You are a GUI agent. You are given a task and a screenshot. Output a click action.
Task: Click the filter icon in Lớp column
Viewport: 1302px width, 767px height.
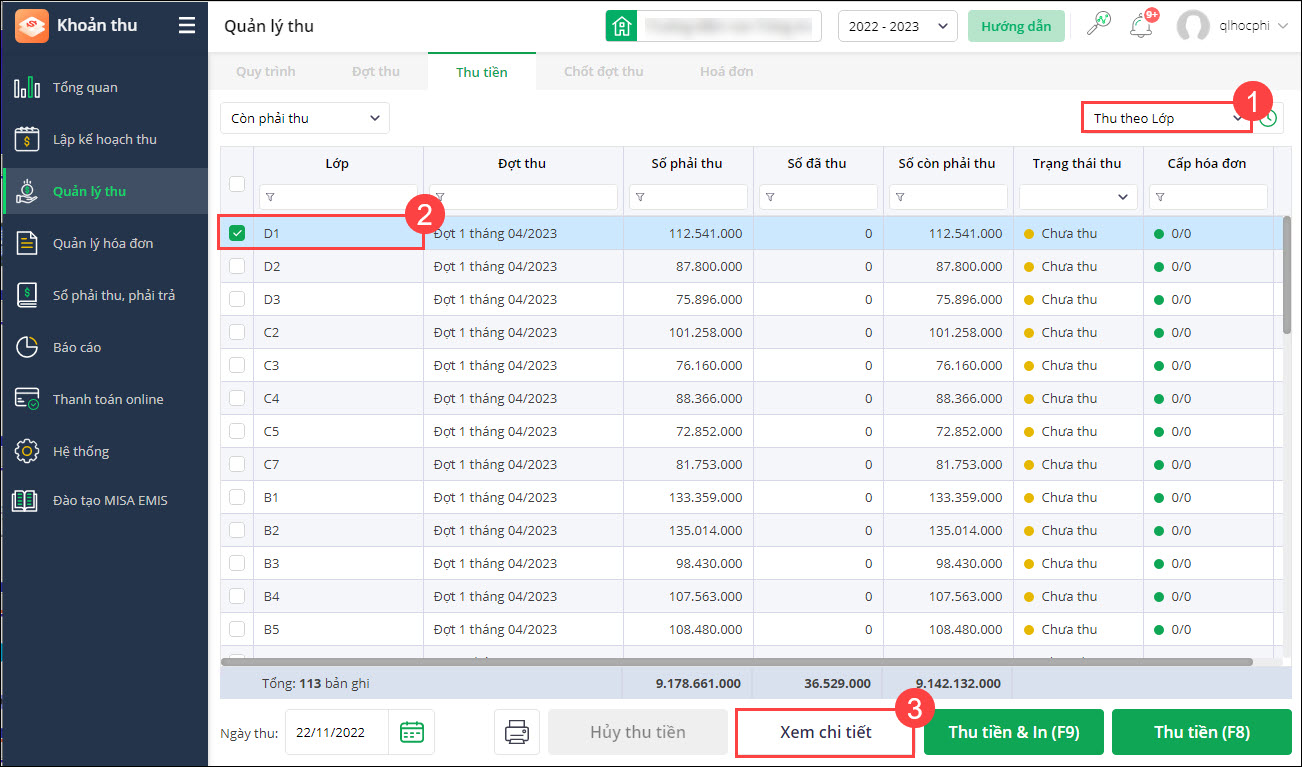coord(270,197)
